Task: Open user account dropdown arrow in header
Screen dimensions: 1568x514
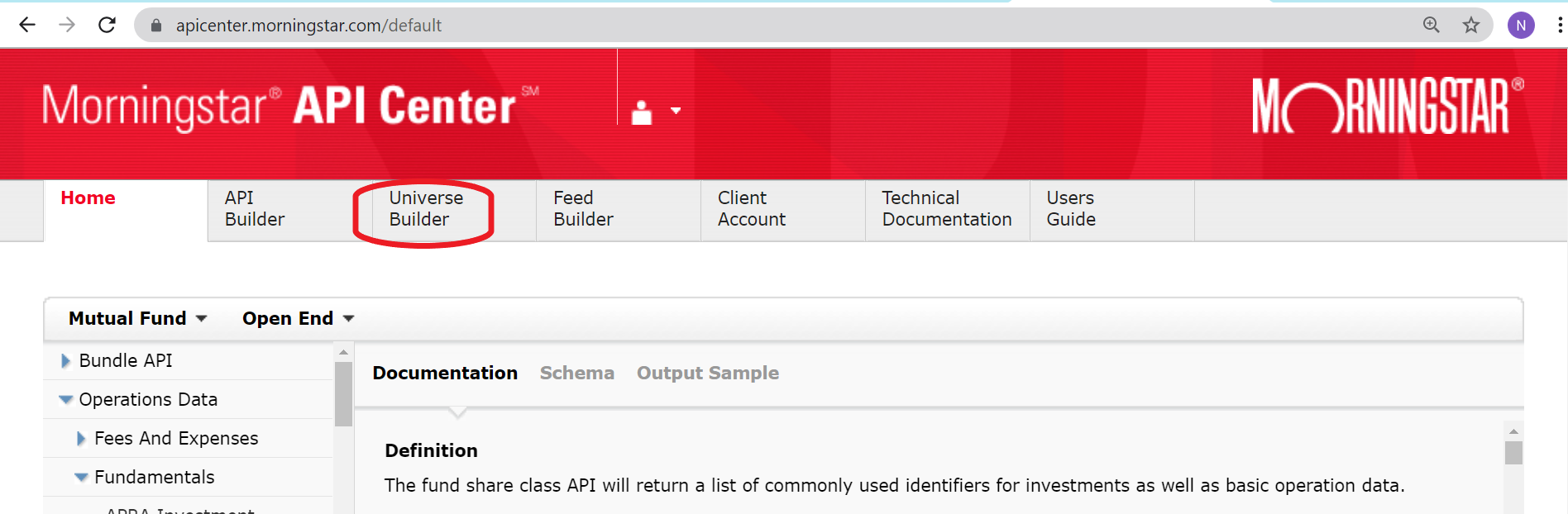Action: [676, 111]
